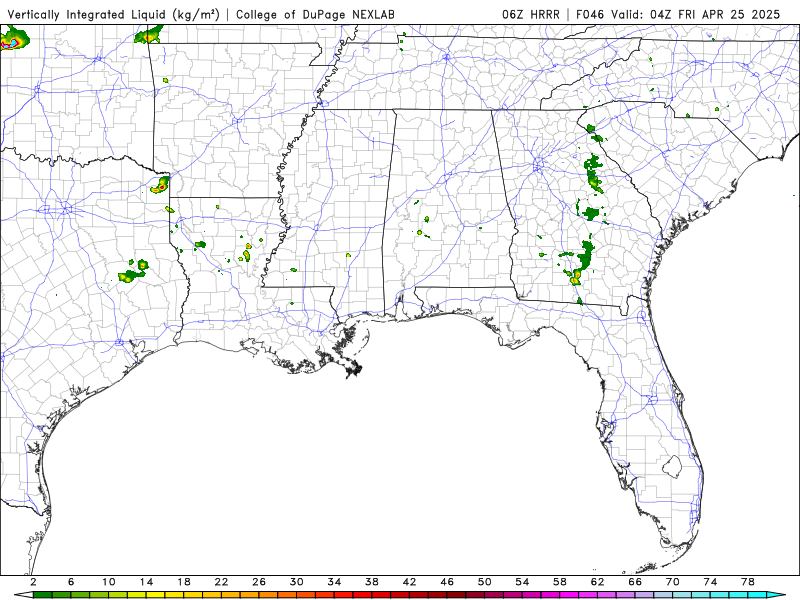Image resolution: width=800 pixels, height=600 pixels.
Task: Select legend value 14 on the color scale
Action: [x=146, y=582]
